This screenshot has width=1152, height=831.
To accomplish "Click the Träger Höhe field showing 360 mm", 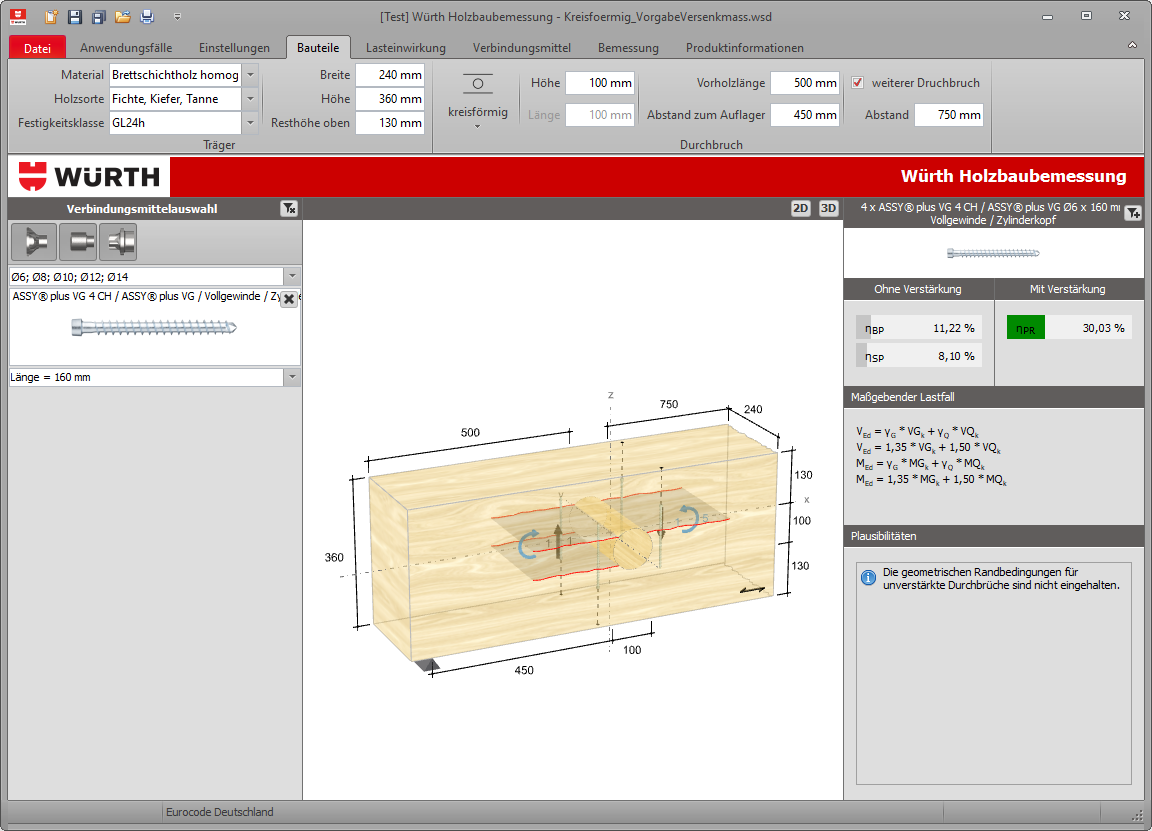I will tap(390, 98).
